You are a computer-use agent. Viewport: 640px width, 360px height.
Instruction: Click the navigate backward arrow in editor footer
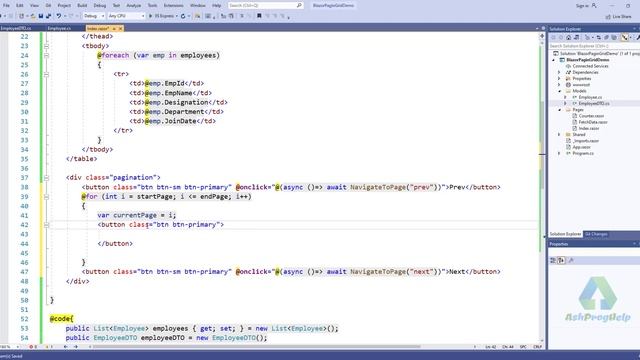click(66, 347)
